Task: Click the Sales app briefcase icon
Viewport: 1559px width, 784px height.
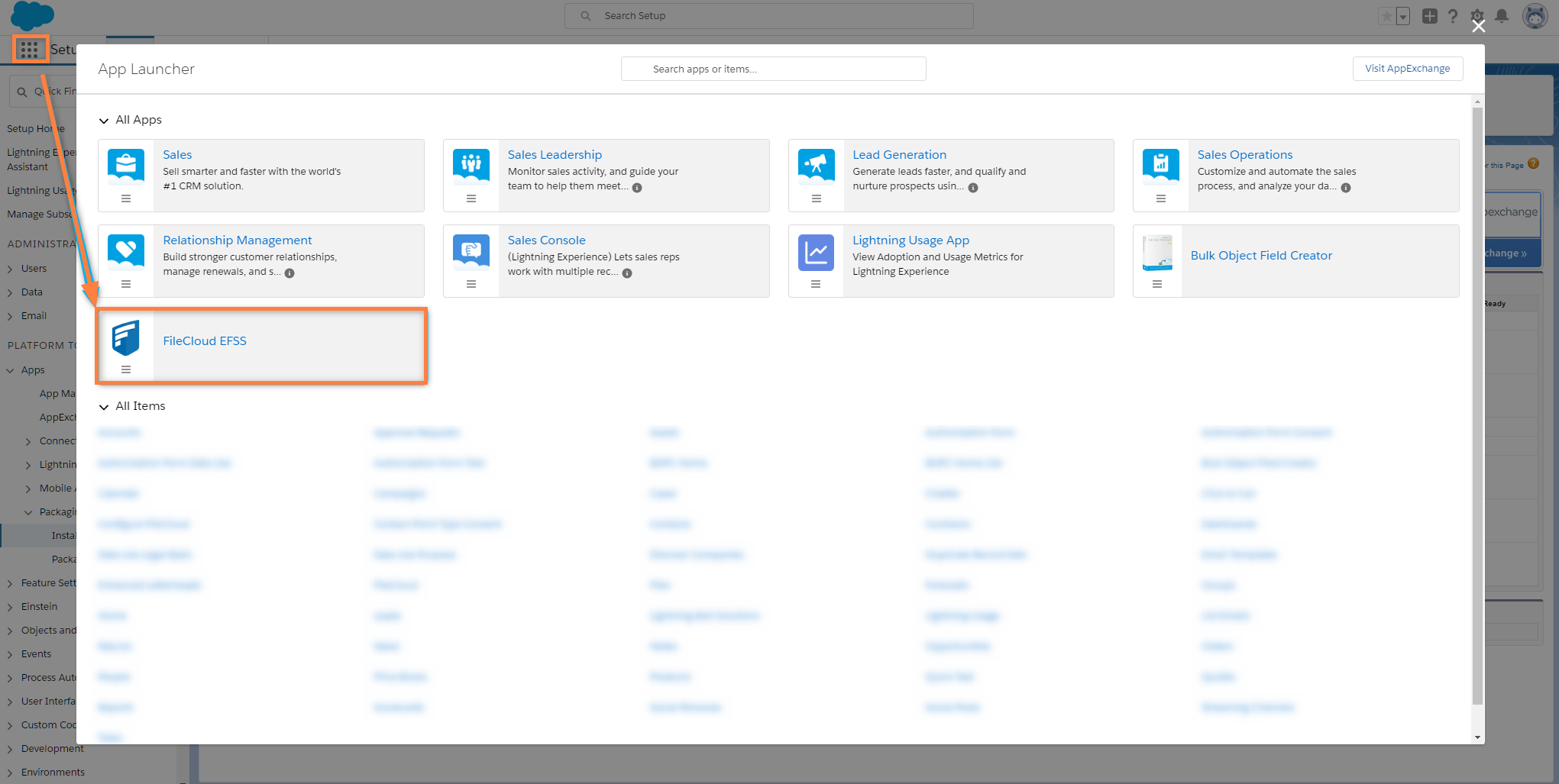Action: tap(126, 166)
